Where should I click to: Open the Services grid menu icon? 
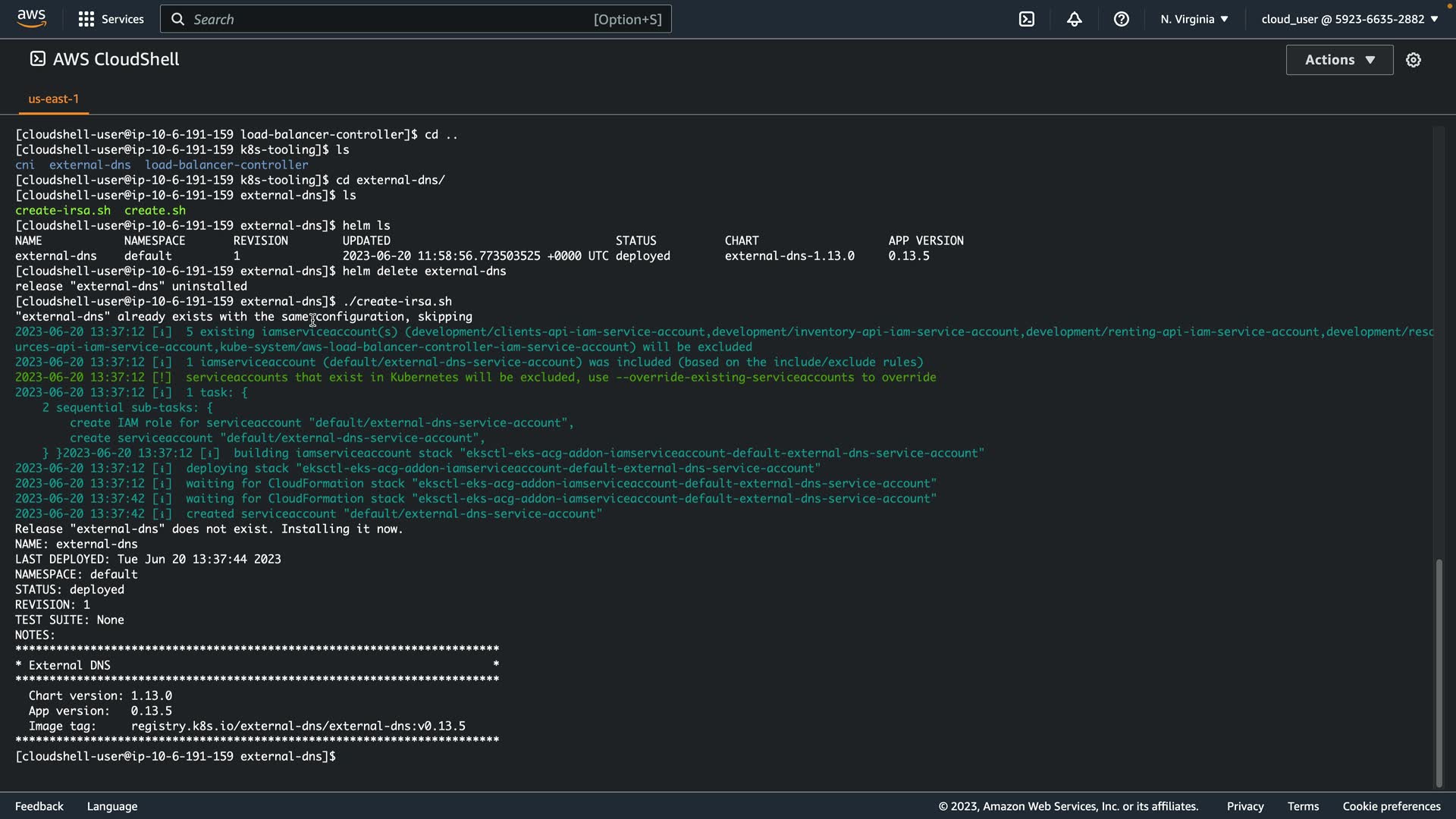86,19
